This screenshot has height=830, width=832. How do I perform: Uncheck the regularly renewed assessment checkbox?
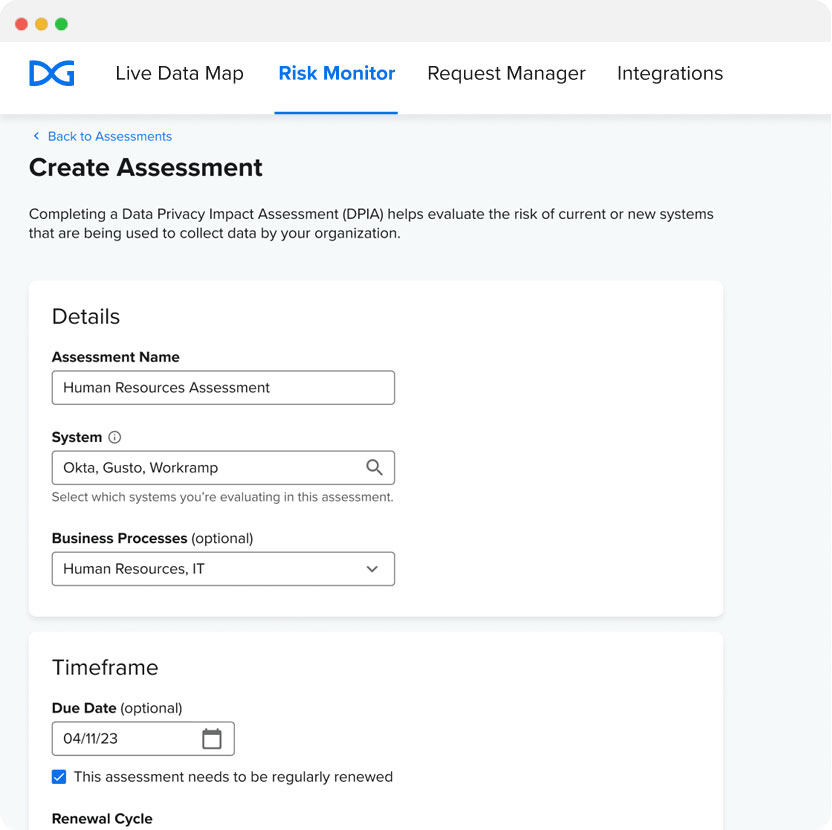click(x=59, y=777)
